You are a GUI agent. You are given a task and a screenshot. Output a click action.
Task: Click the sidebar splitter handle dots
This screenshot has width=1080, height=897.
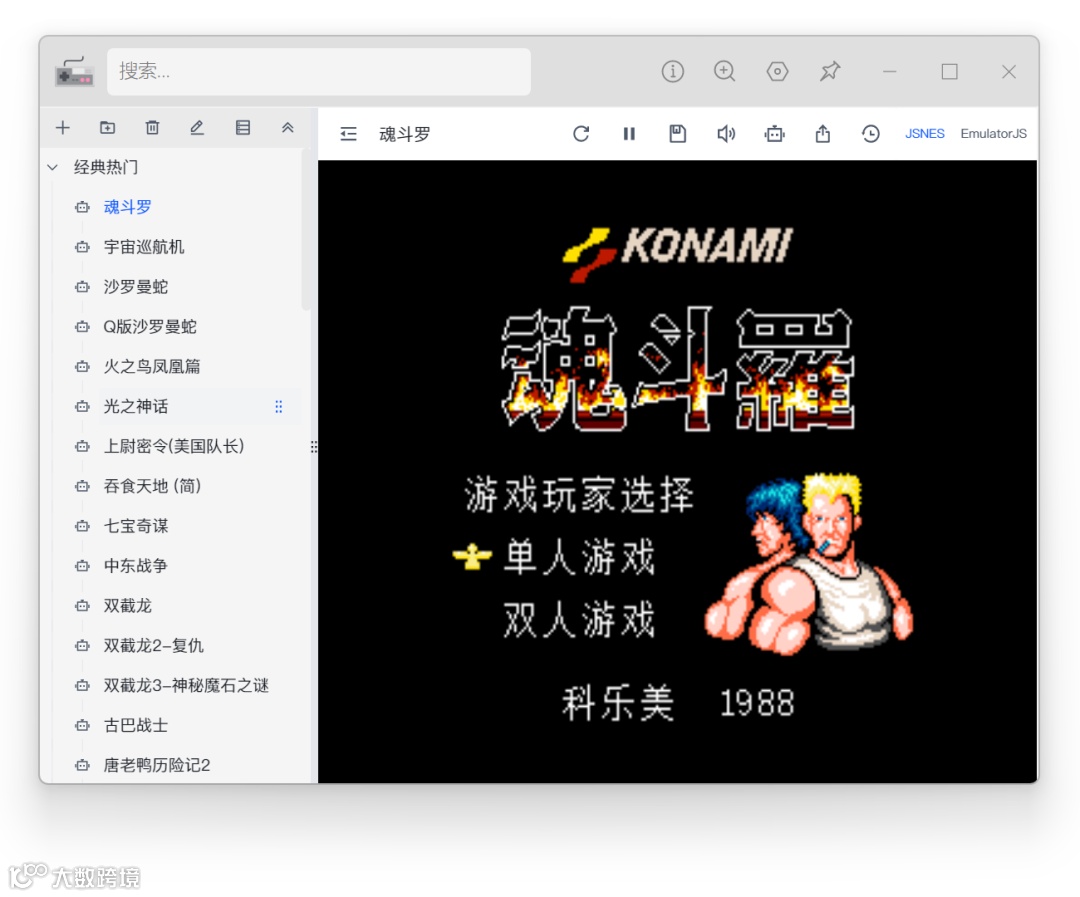(314, 447)
